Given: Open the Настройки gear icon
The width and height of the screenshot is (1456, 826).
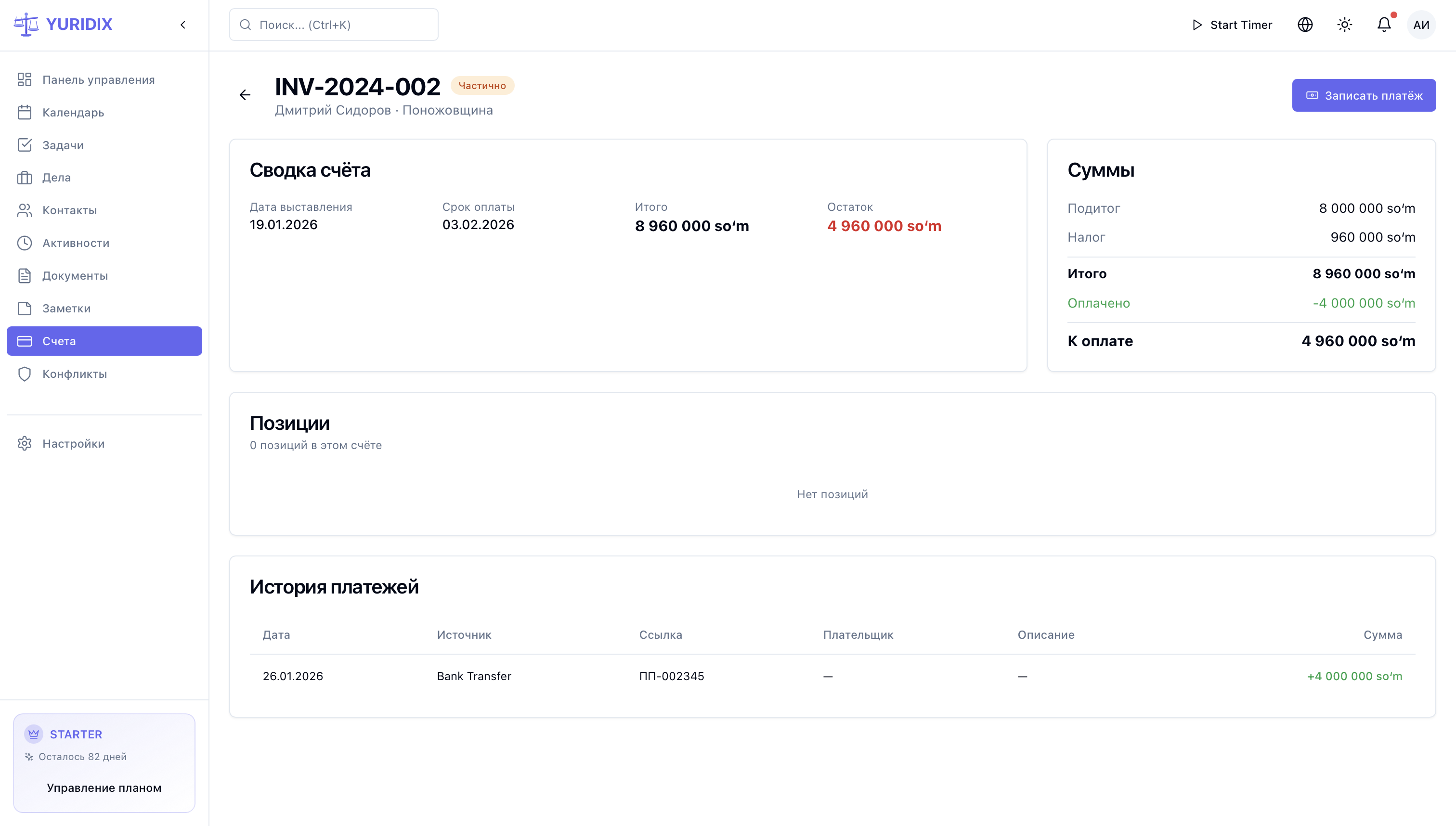Looking at the screenshot, I should [x=25, y=444].
